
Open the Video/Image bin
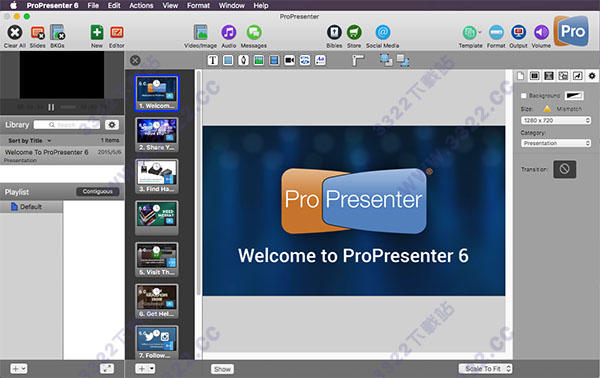point(200,33)
